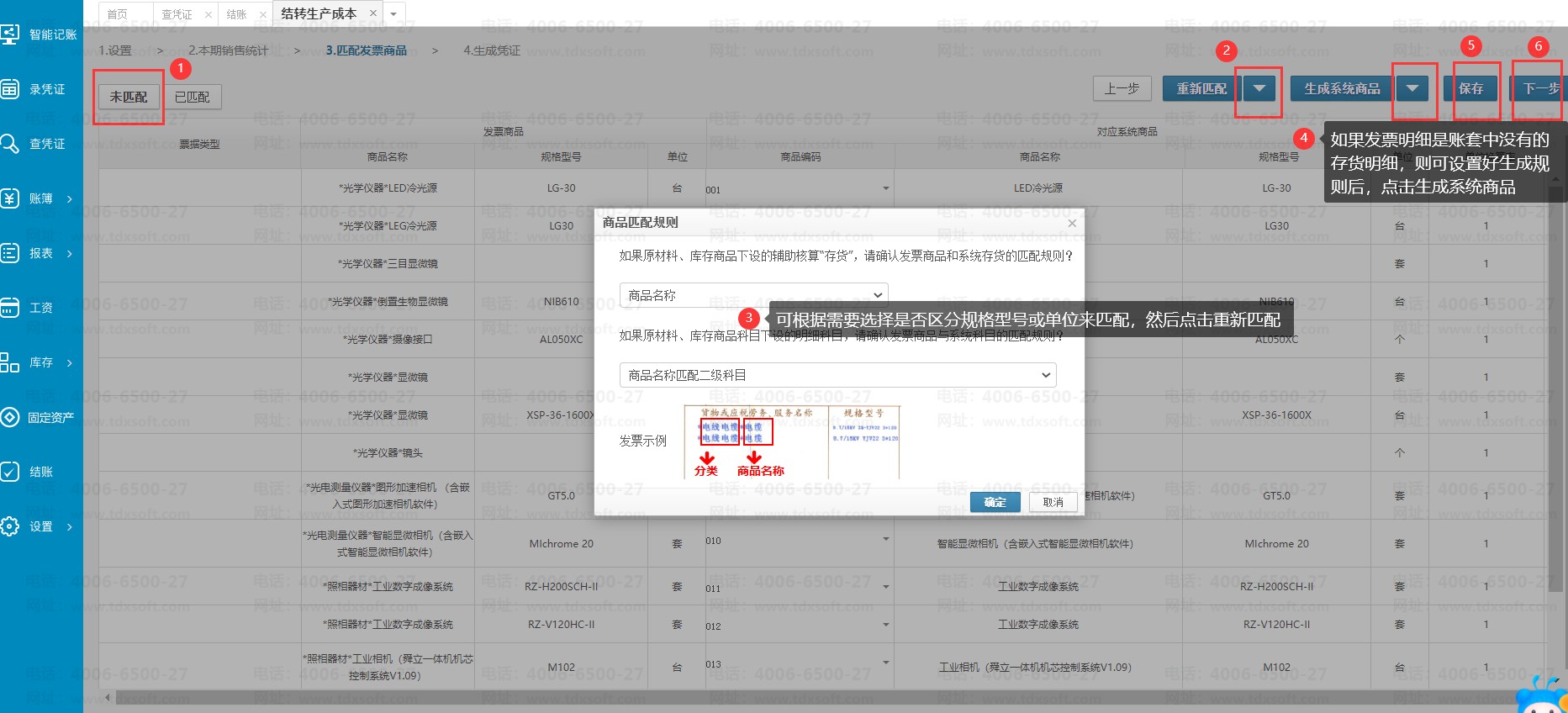This screenshot has height=713, width=1568.
Task: Open the 报表 sidebar icon
Action: pos(10,253)
